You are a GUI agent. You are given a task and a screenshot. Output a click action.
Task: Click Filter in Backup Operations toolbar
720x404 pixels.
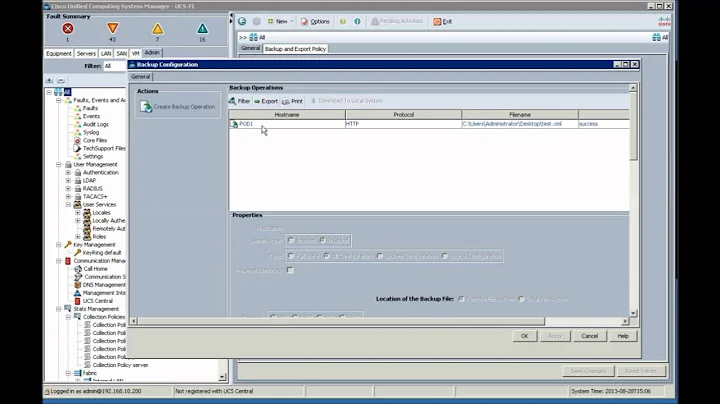[239, 101]
